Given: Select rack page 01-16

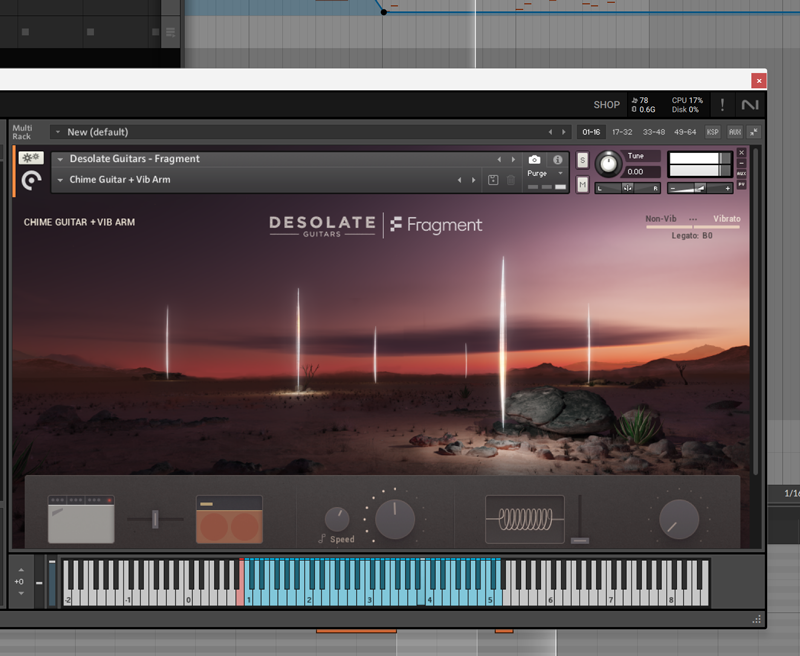Looking at the screenshot, I should coord(591,132).
